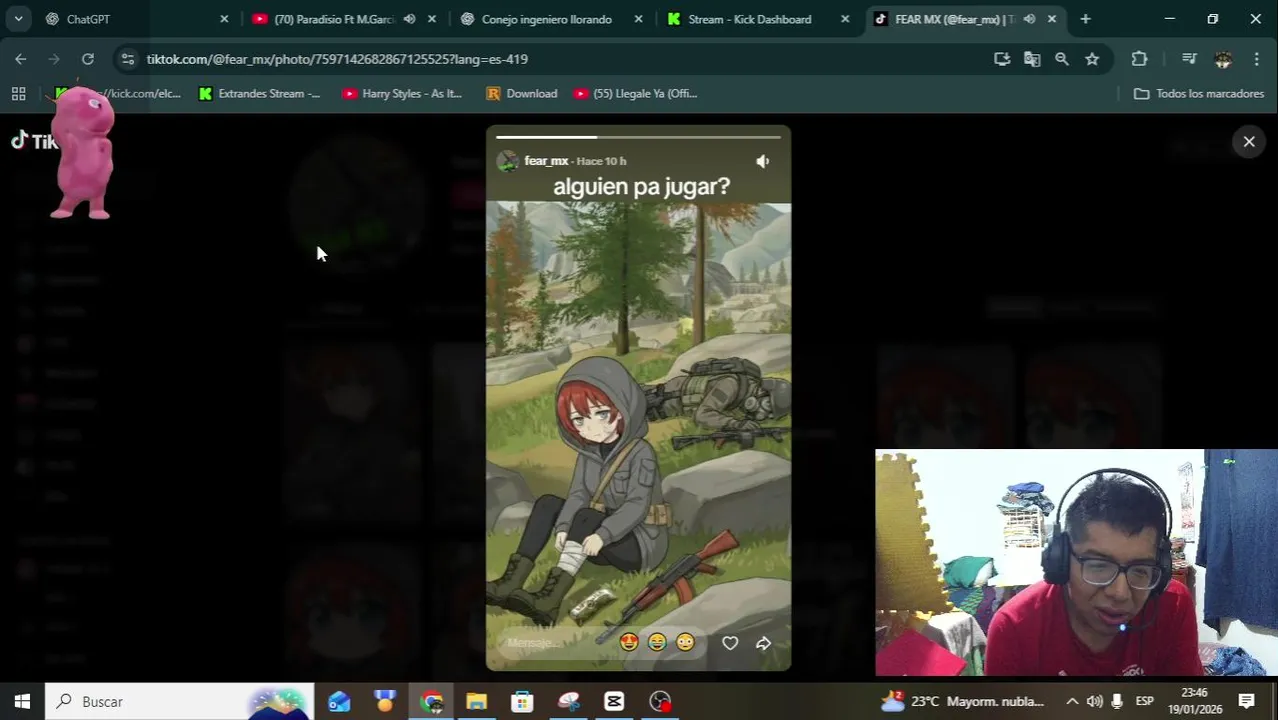Viewport: 1278px width, 720px height.
Task: Show hidden system tray icons
Action: pos(1071,701)
